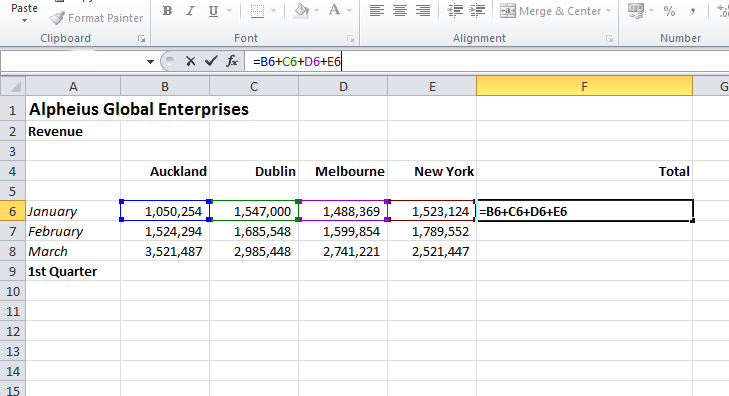Toggle Underline formatting button
Screen dimensions: 729x396
coord(213,11)
